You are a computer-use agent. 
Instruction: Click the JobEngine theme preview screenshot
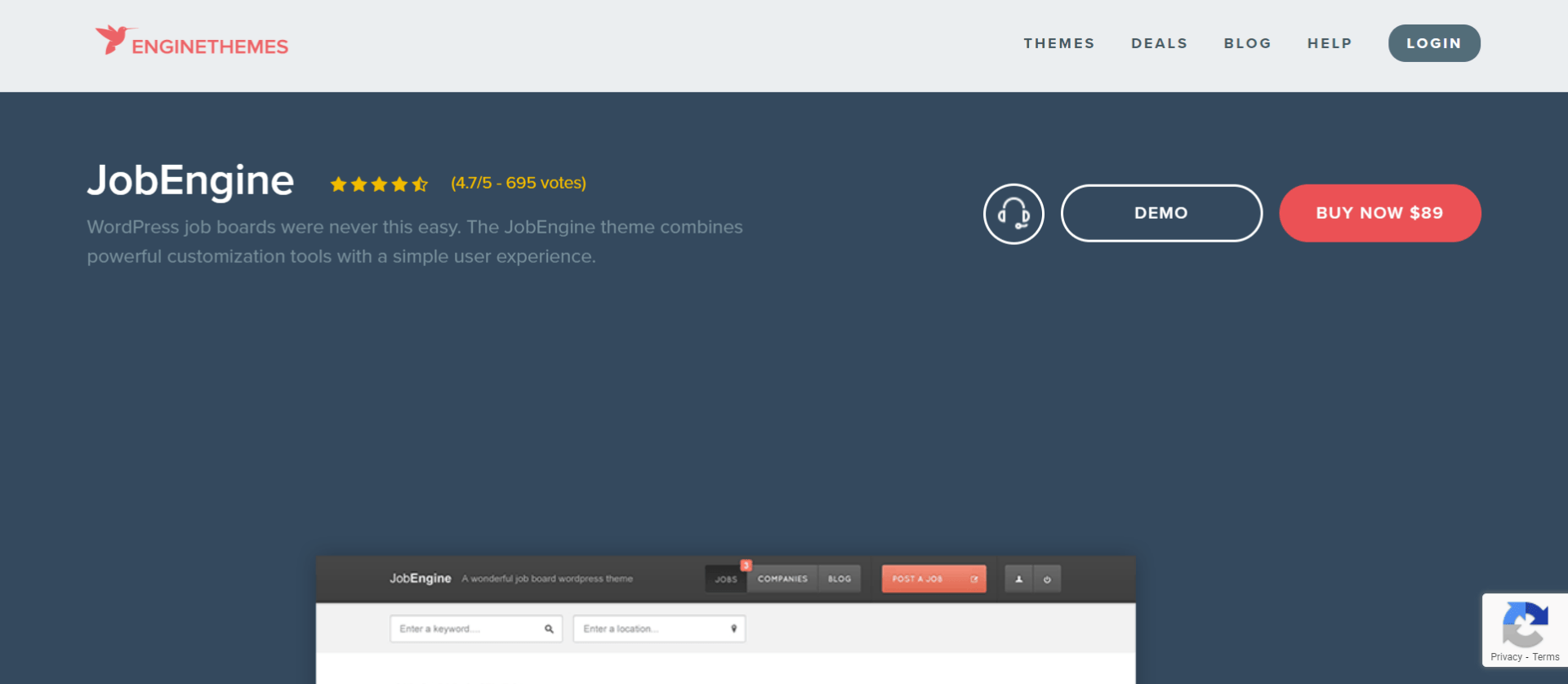(x=725, y=620)
